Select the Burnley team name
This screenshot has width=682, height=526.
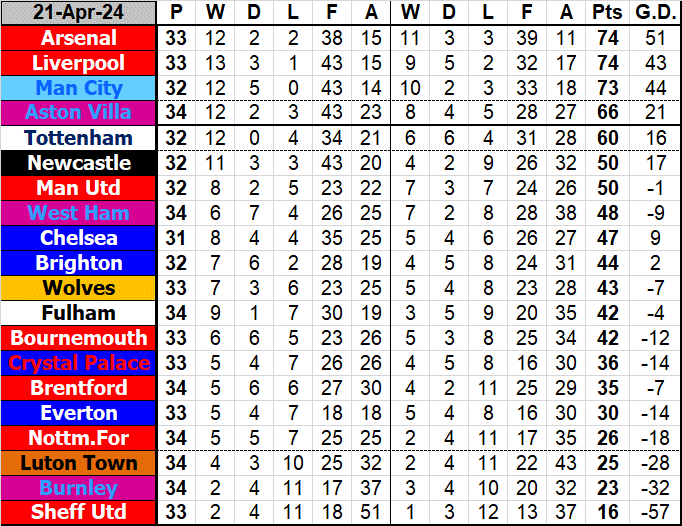(x=78, y=488)
